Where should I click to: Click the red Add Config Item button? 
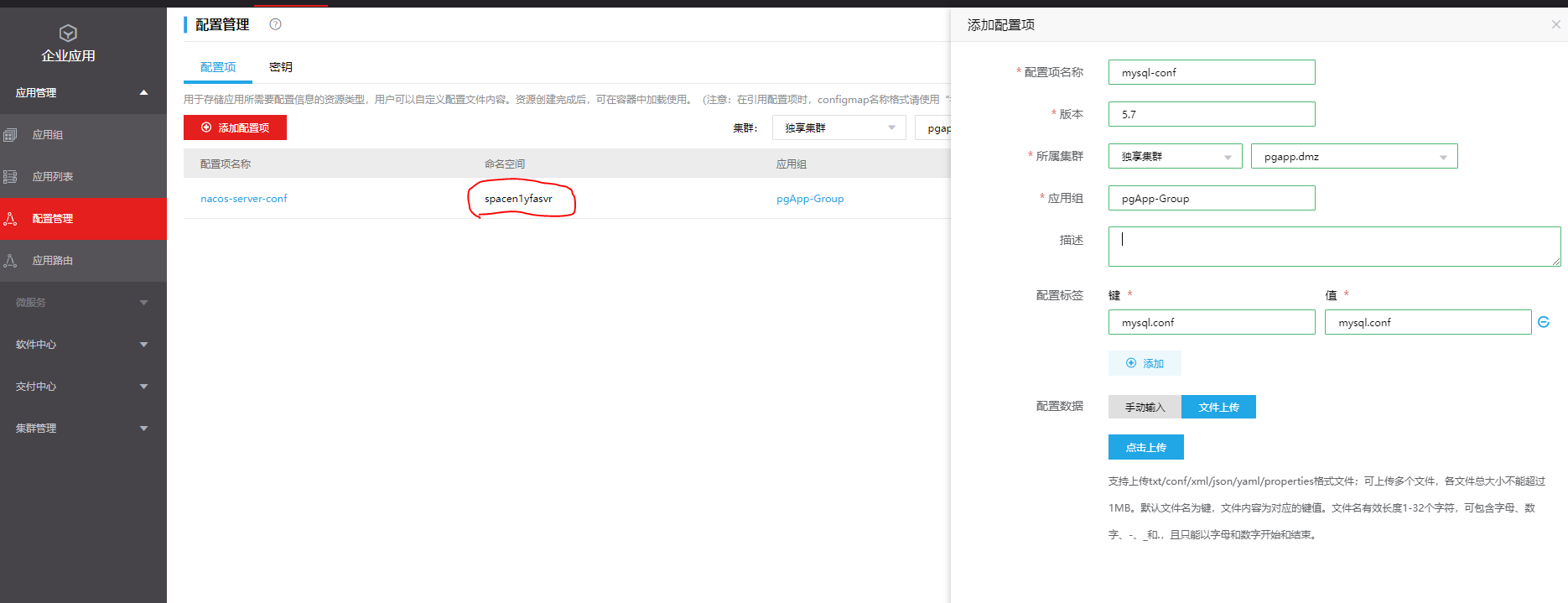click(235, 127)
